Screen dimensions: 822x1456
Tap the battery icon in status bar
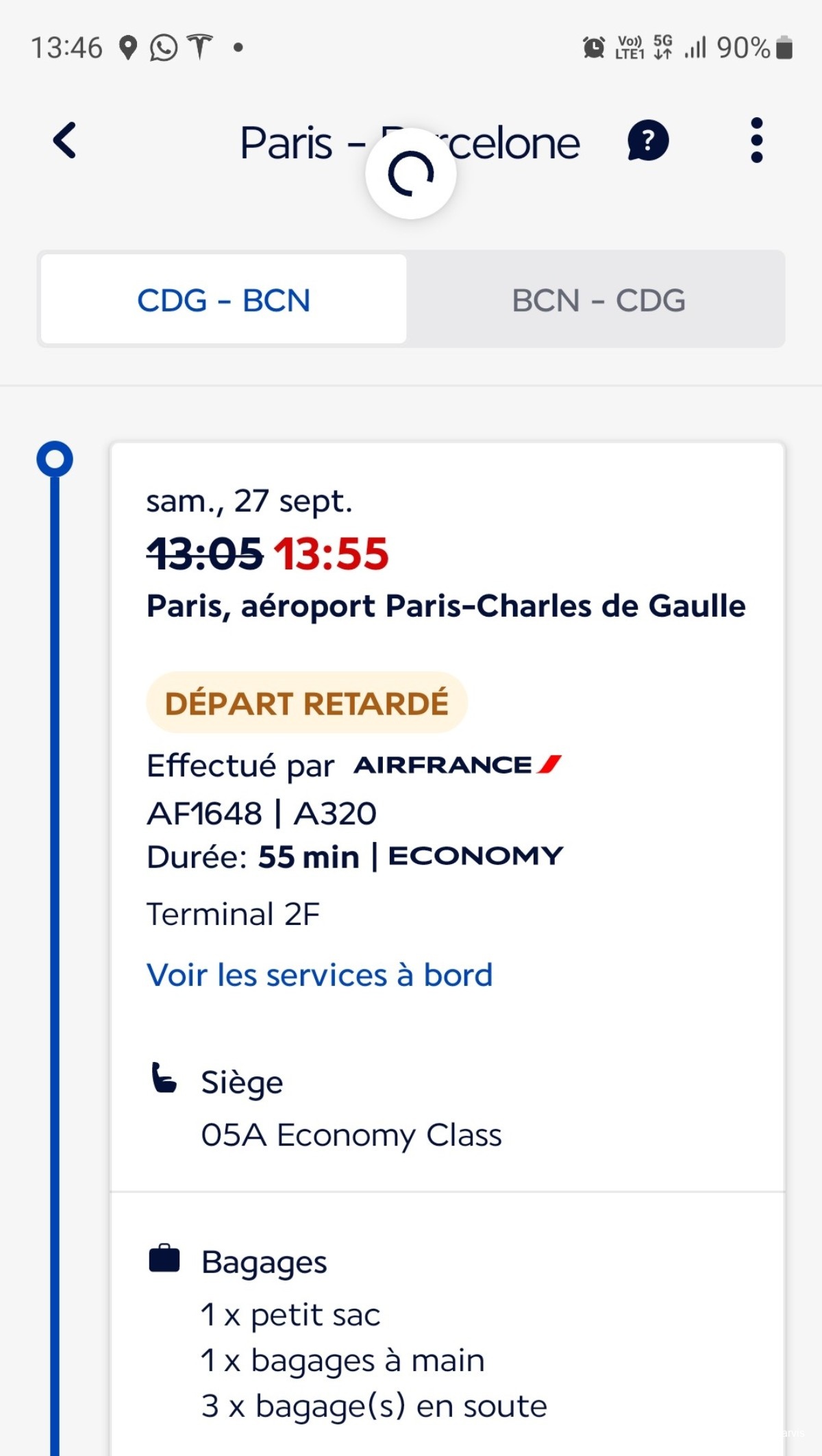click(x=784, y=48)
